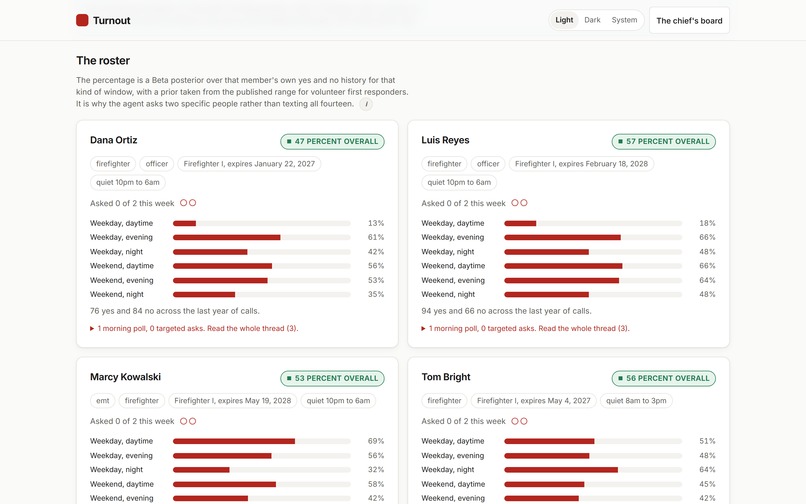The height and width of the screenshot is (504, 806).
Task: Select the name Tom Bright
Action: [x=446, y=377]
